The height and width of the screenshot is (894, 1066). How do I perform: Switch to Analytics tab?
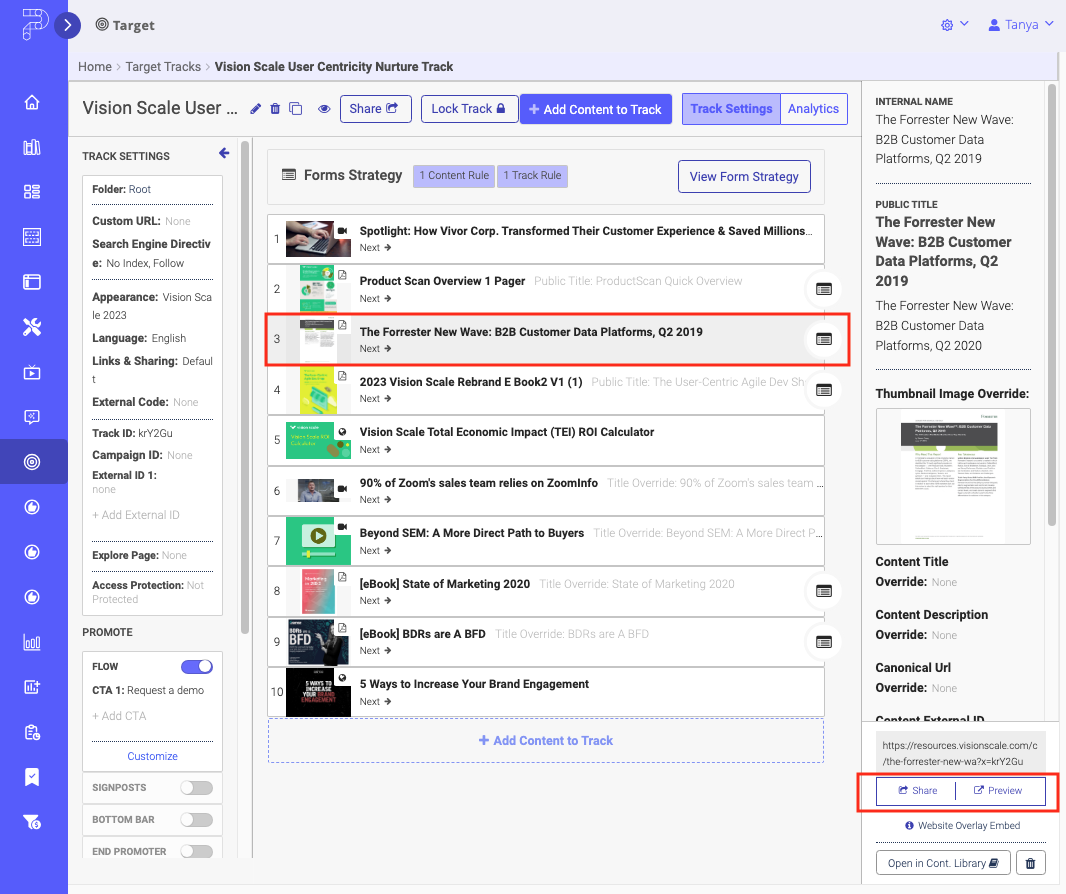814,109
